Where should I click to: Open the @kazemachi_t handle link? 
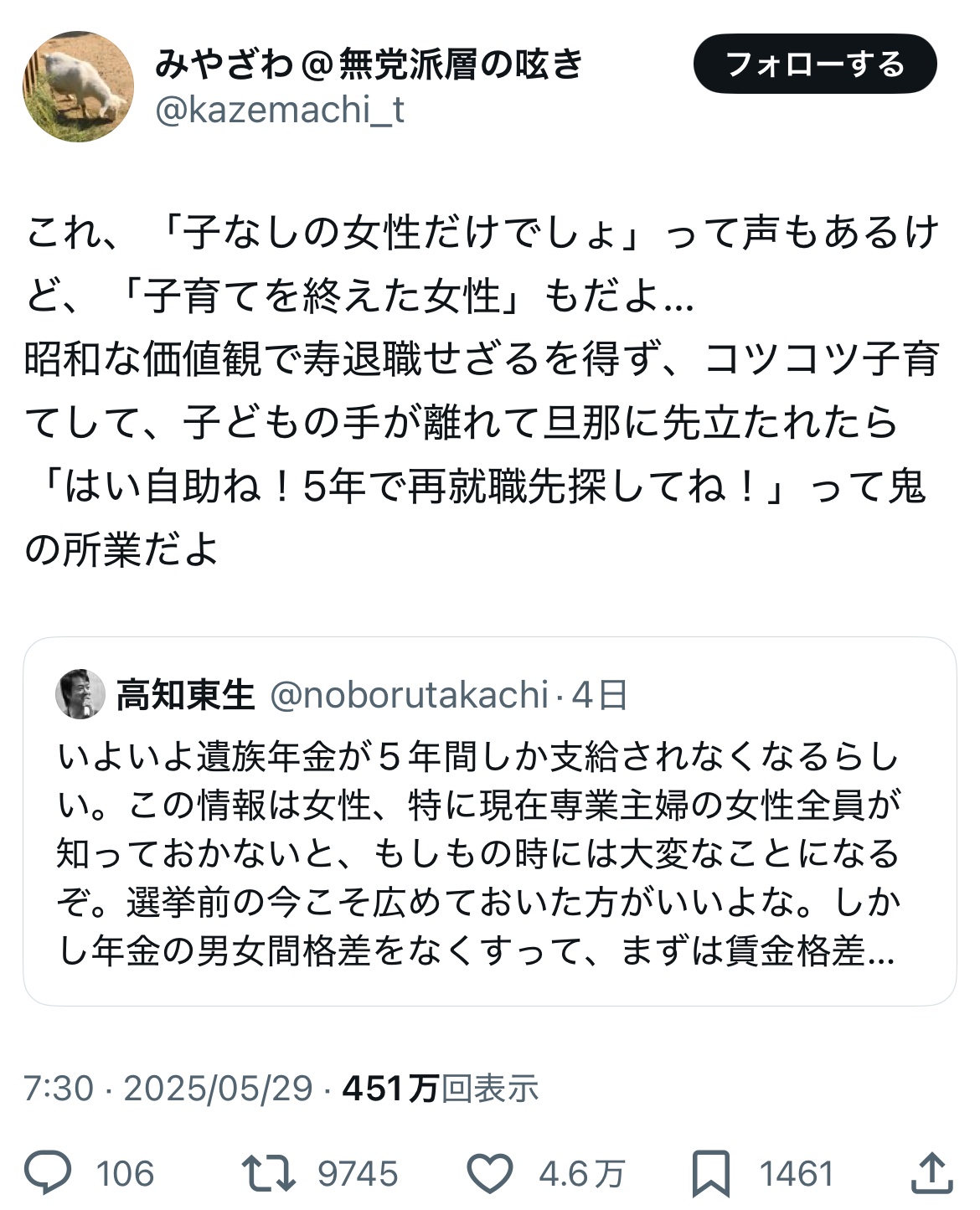280,111
